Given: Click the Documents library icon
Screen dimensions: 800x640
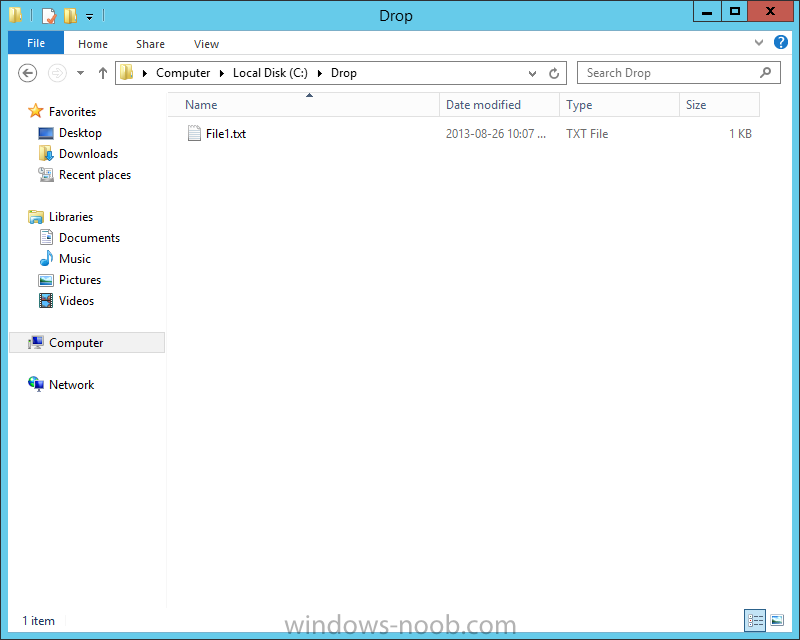Looking at the screenshot, I should (46, 237).
